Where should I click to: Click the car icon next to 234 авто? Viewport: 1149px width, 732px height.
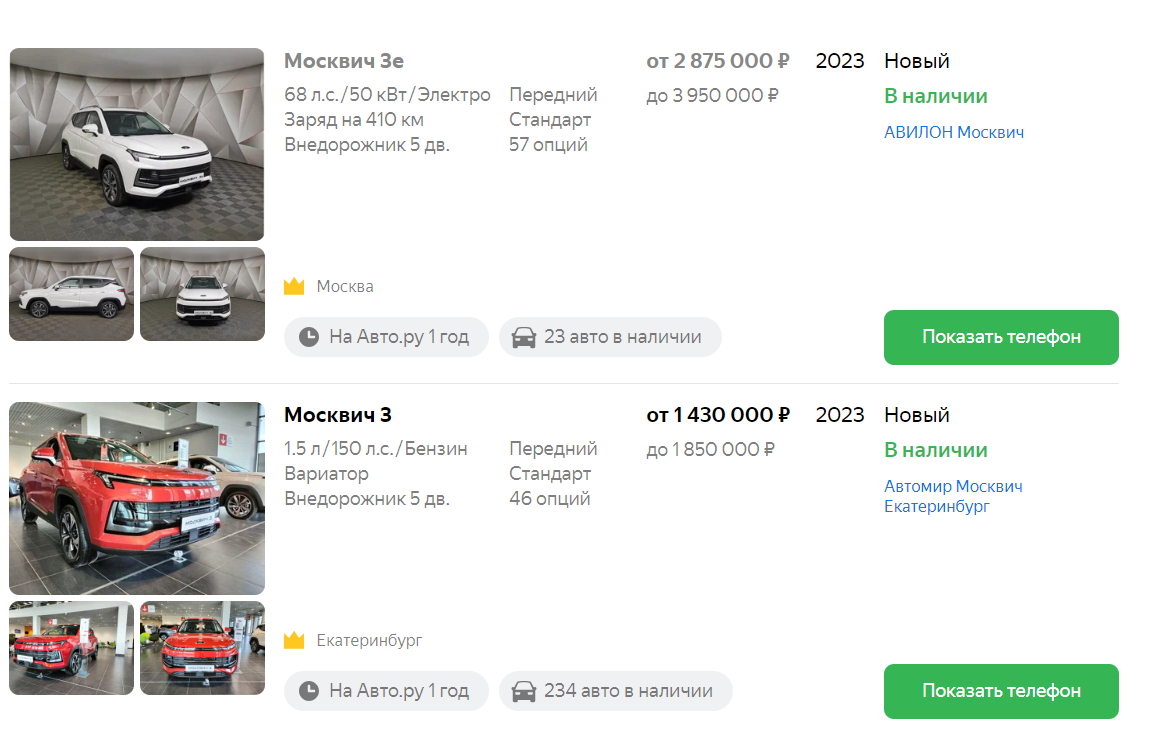pos(523,691)
